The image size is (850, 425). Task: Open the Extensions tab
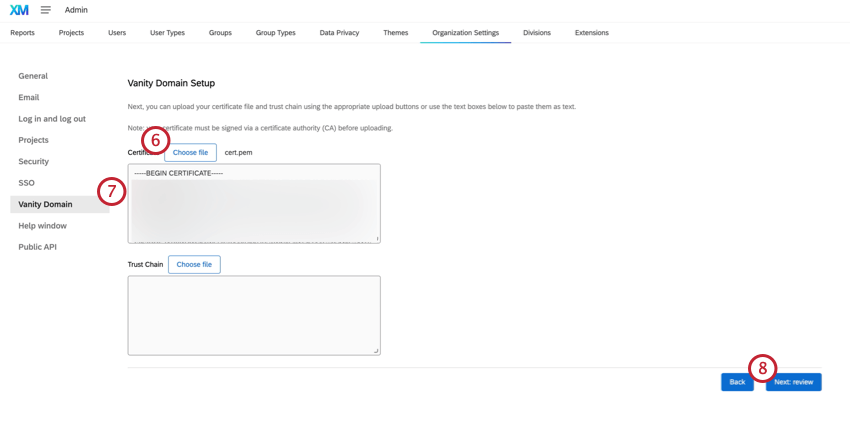point(591,33)
